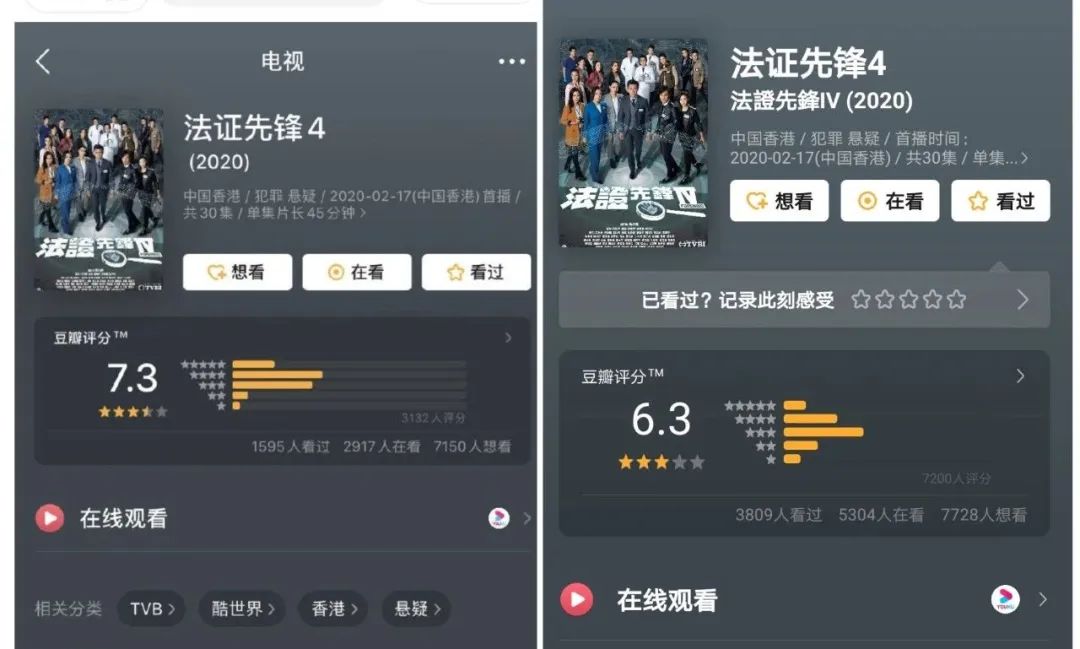Open the 悬疑 category tag
1080x649 pixels.
pos(417,609)
